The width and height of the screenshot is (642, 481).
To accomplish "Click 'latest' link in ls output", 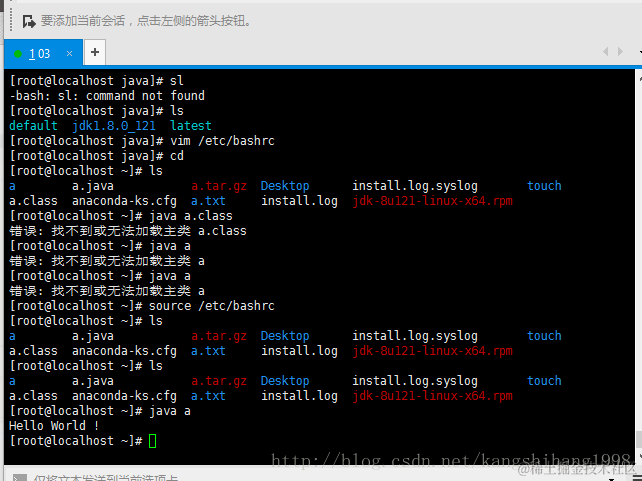I will click(x=191, y=126).
